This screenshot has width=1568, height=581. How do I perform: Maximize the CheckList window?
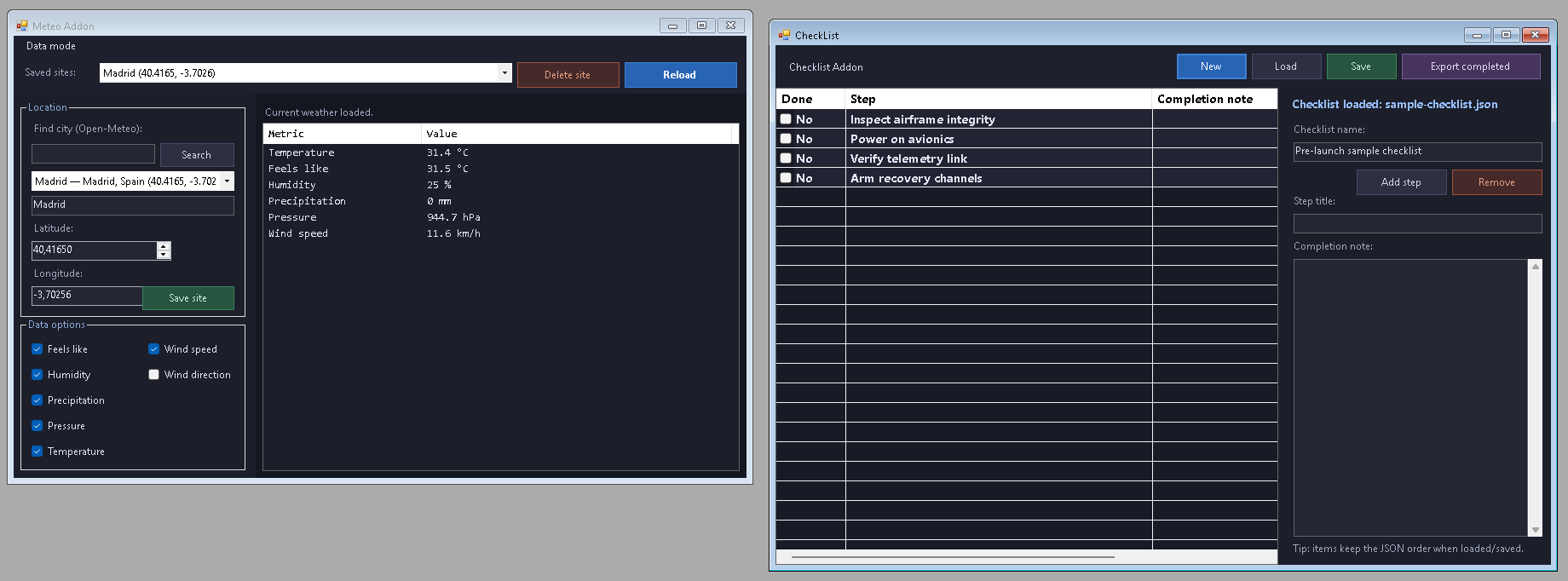(x=1507, y=35)
